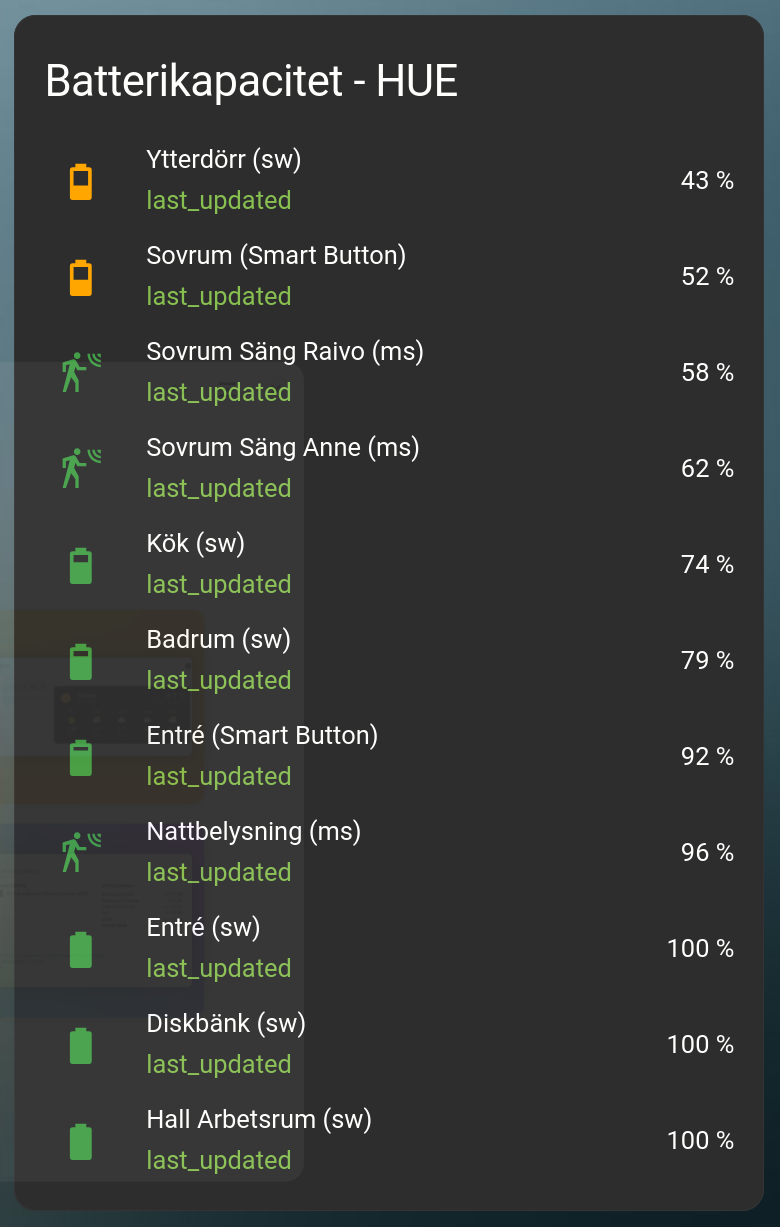Screen dimensions: 780x1227
Task: Click the 100 % value for Hall Arbetsrum
Action: [700, 1141]
